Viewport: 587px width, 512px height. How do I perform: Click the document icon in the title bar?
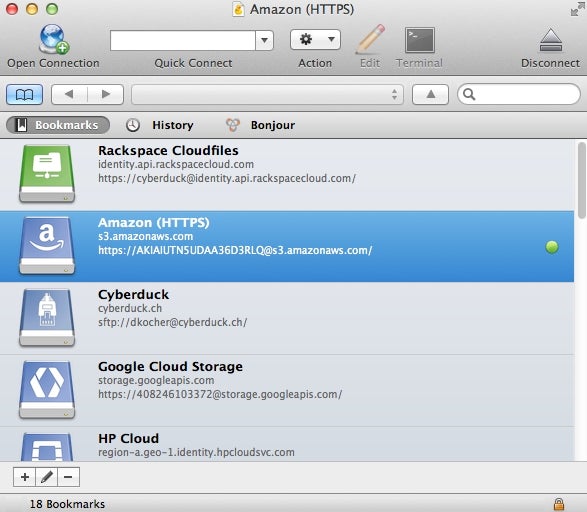(x=238, y=9)
